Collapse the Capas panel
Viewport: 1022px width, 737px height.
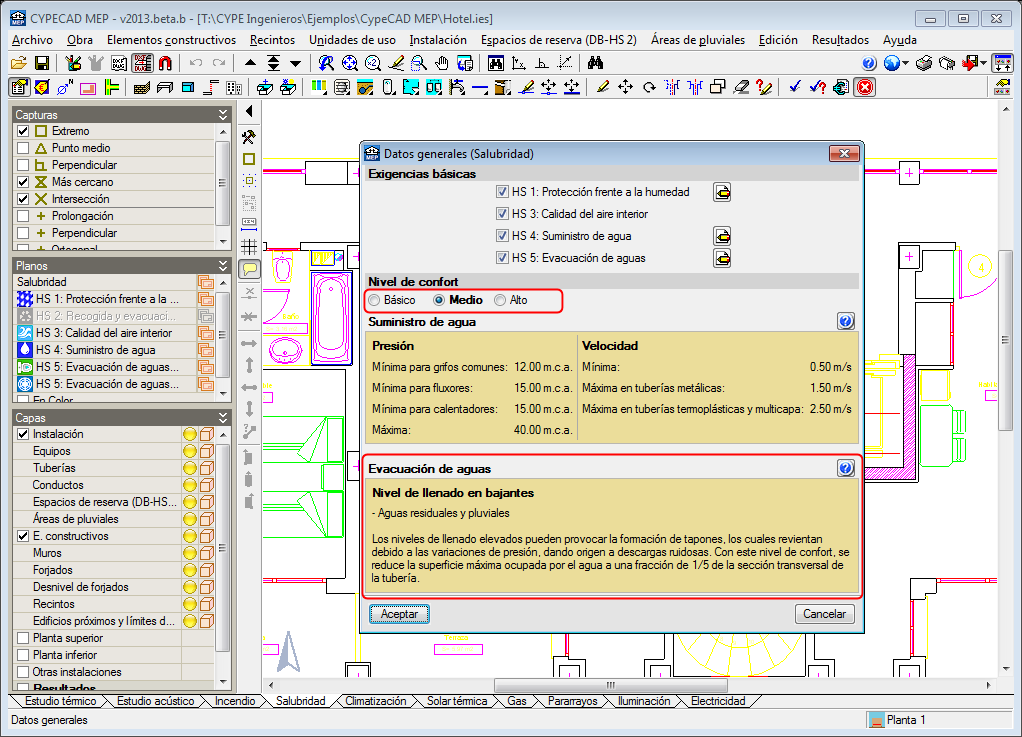pos(222,417)
